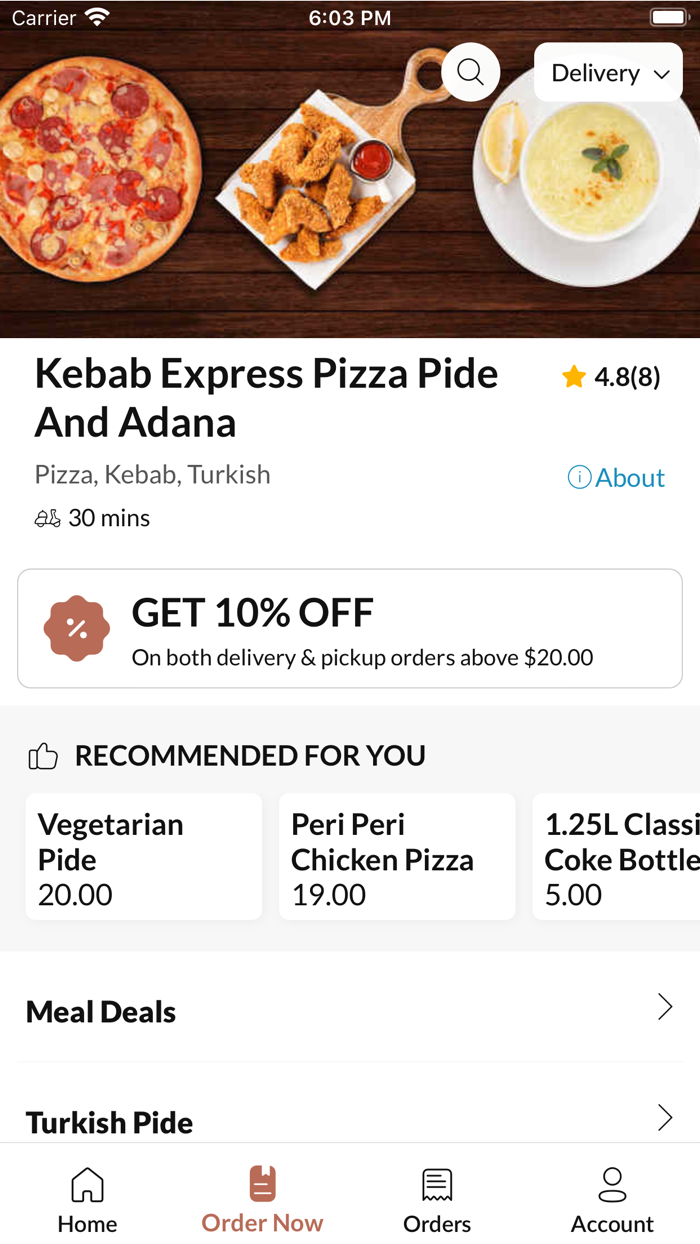Open the search magnifier icon
The width and height of the screenshot is (700, 1244).
click(470, 71)
